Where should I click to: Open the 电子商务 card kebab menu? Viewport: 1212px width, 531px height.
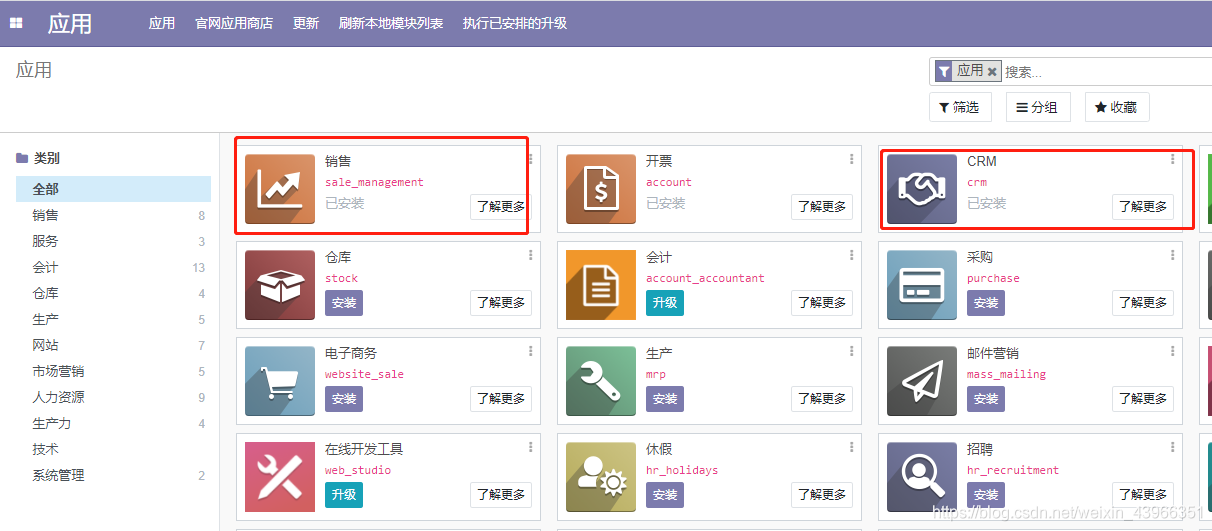point(530,351)
